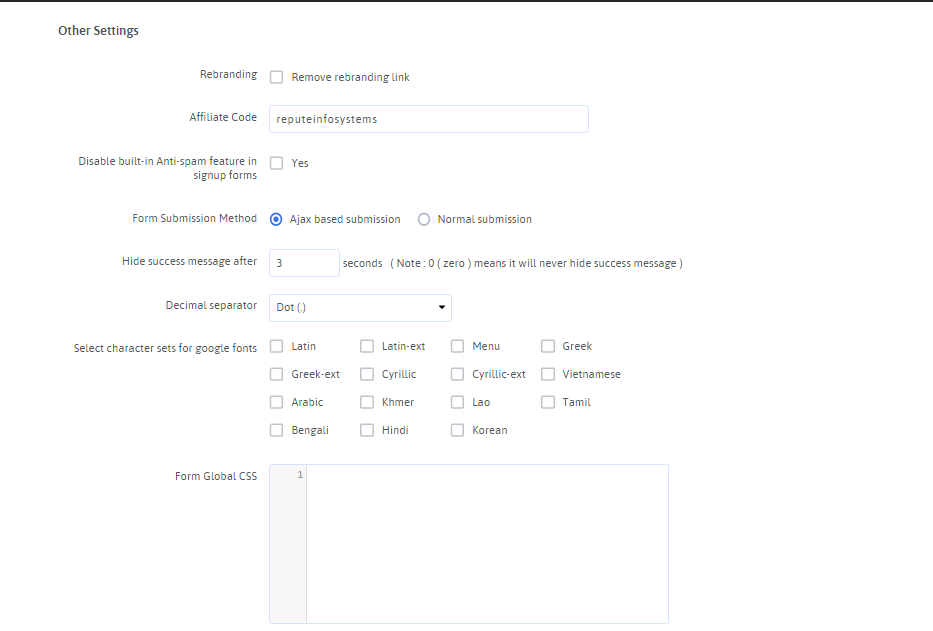Enable the Latin-ext character set

click(367, 346)
